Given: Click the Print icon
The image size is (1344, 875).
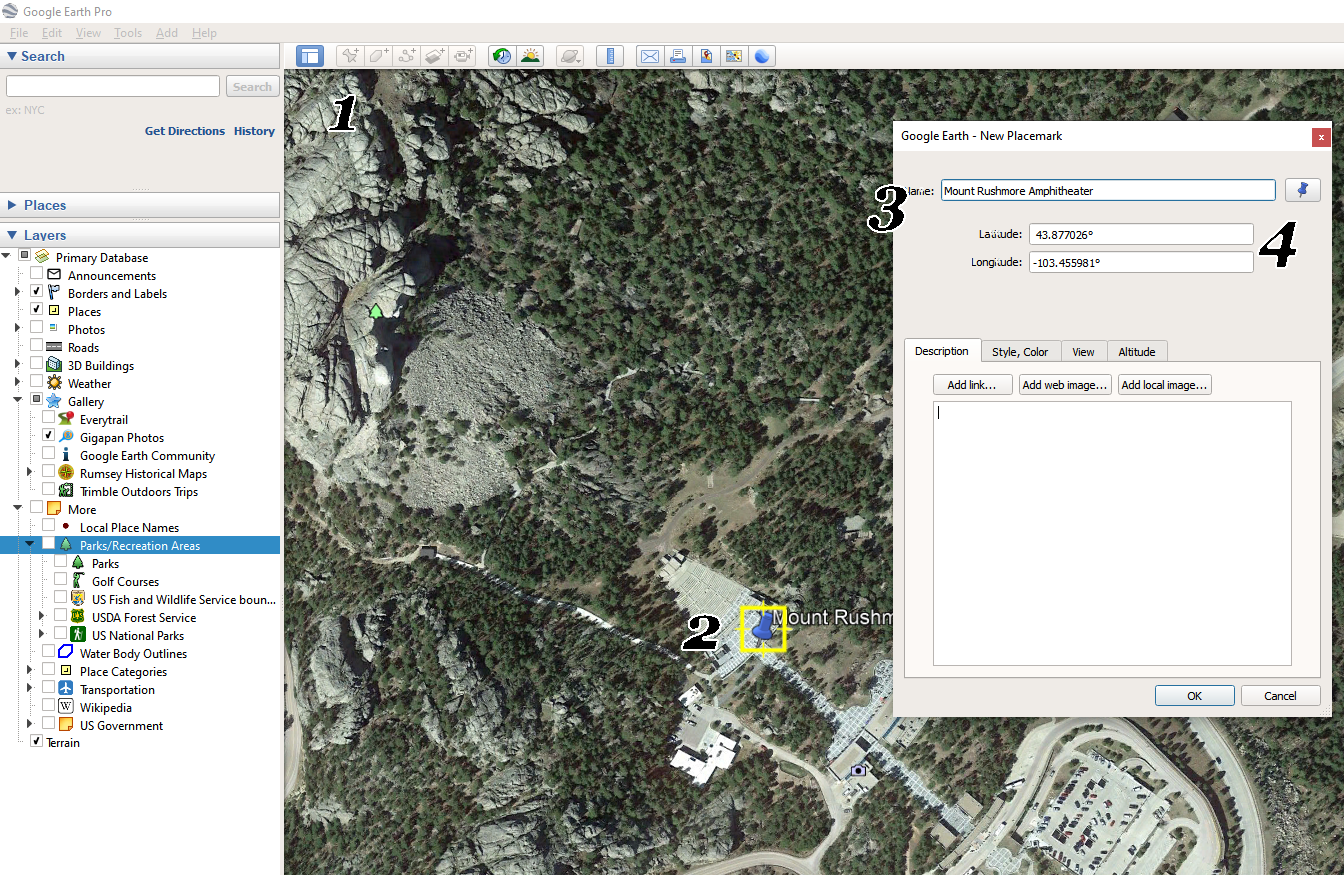Looking at the screenshot, I should 678,56.
